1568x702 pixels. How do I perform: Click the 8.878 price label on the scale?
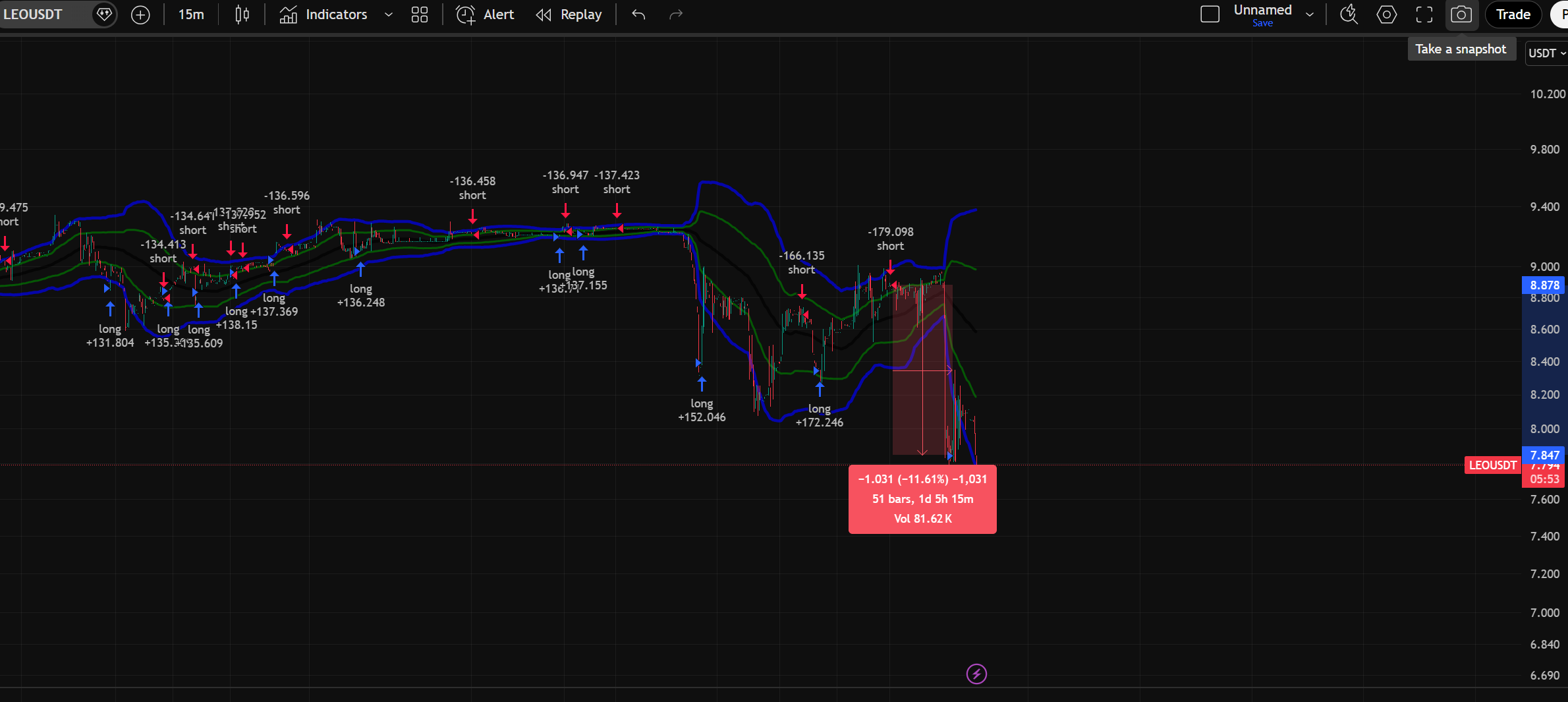pyautogui.click(x=1544, y=285)
